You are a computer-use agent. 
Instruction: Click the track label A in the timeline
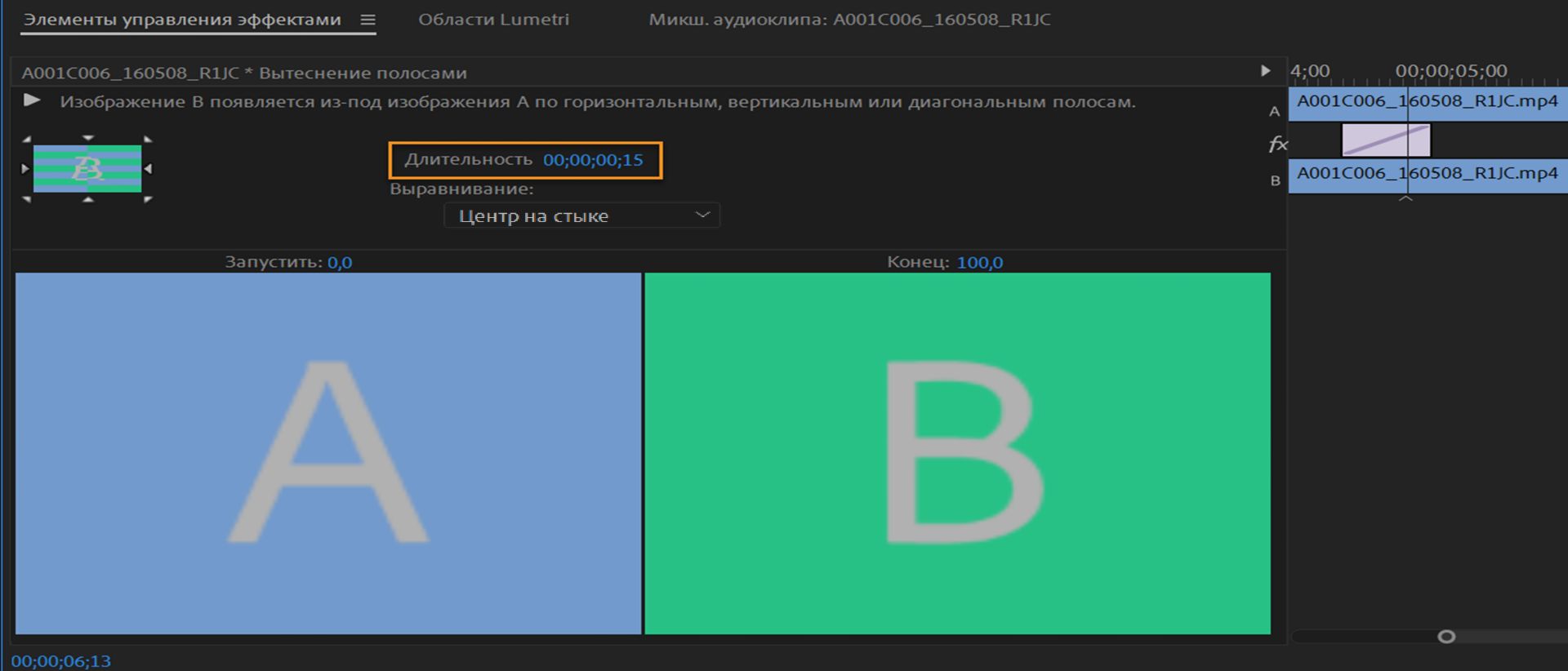pyautogui.click(x=1274, y=112)
